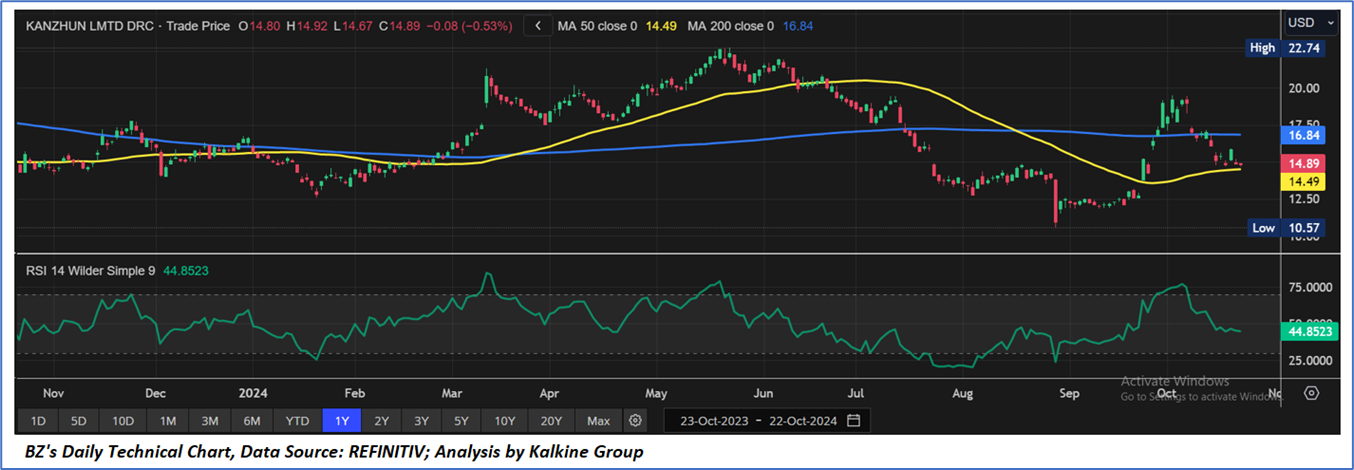1354x470 pixels.
Task: Switch to the 6M range
Action: [252, 420]
